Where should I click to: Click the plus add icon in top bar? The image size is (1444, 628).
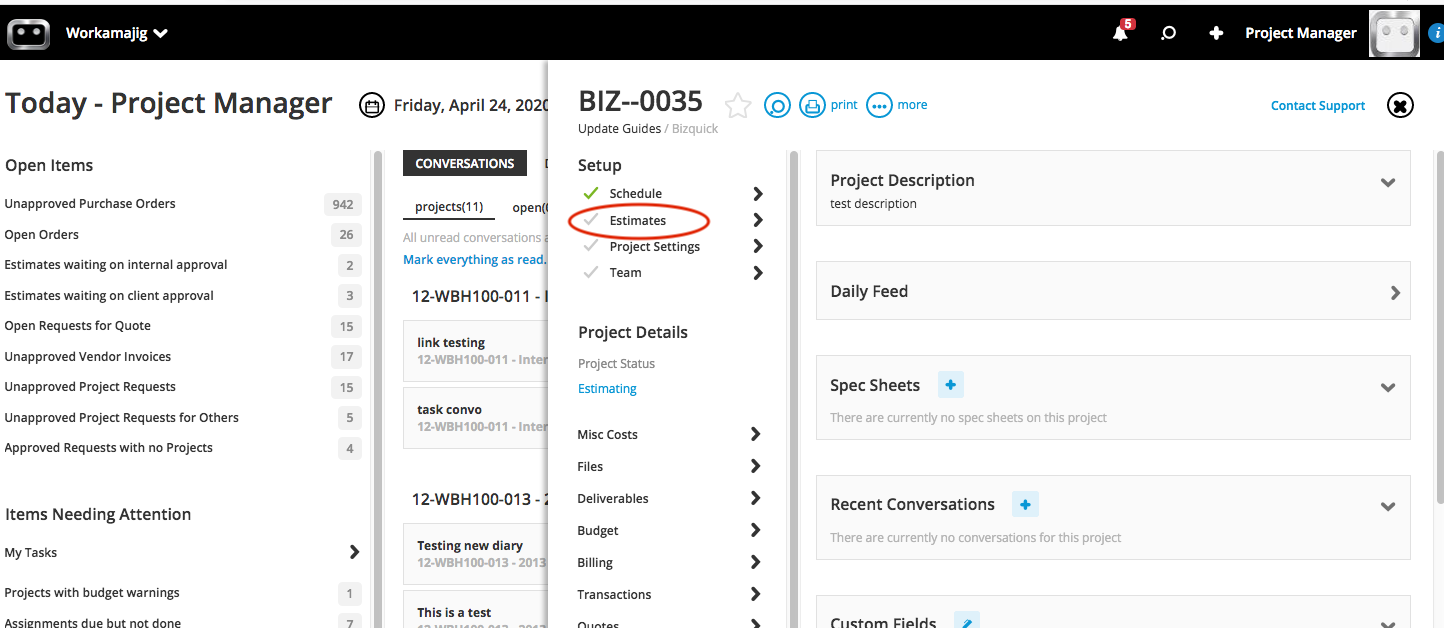pos(1216,33)
